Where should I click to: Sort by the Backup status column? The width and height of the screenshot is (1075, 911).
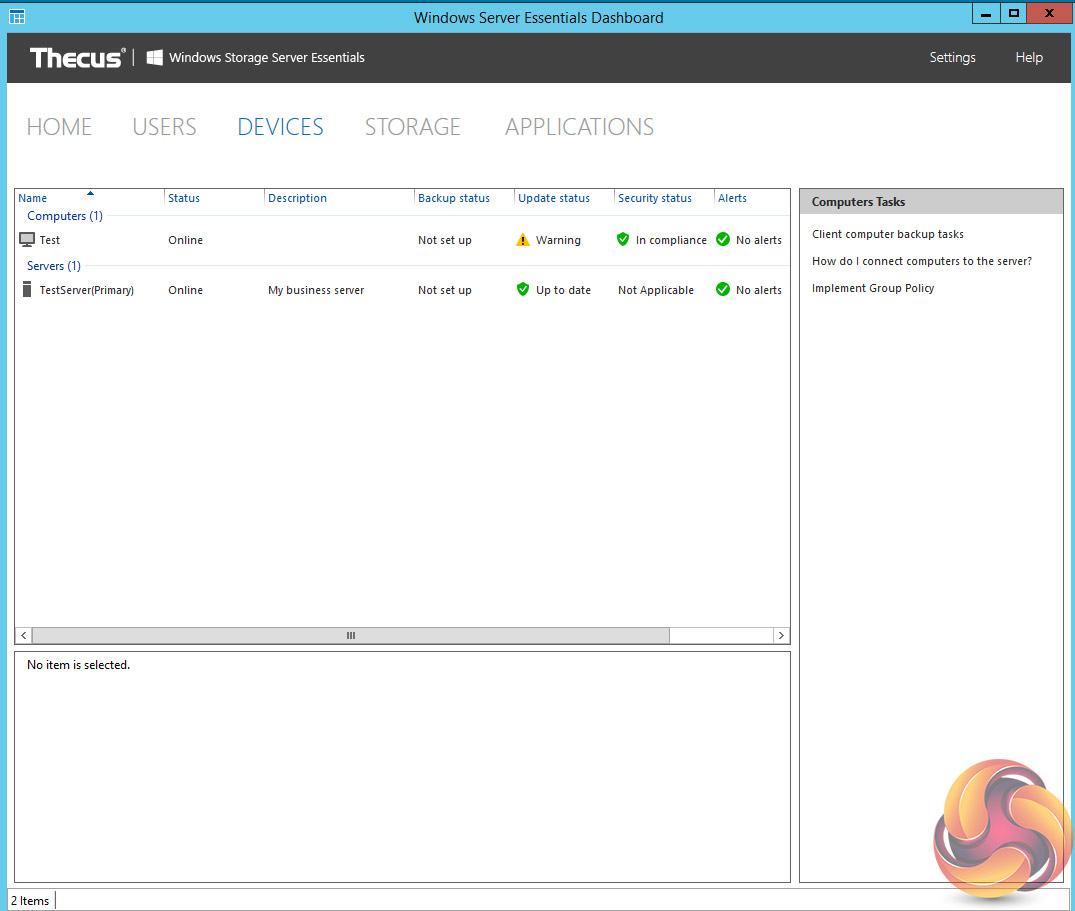(x=454, y=198)
